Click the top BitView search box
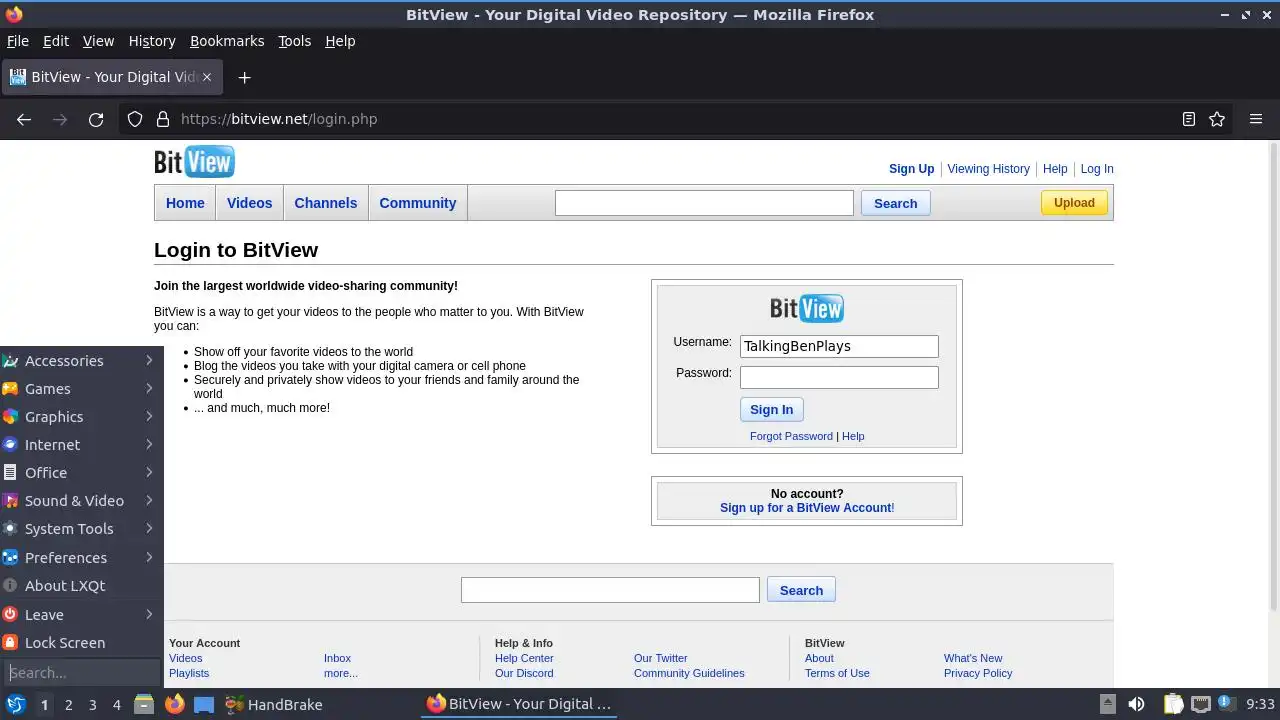This screenshot has height=720, width=1280. 704,203
